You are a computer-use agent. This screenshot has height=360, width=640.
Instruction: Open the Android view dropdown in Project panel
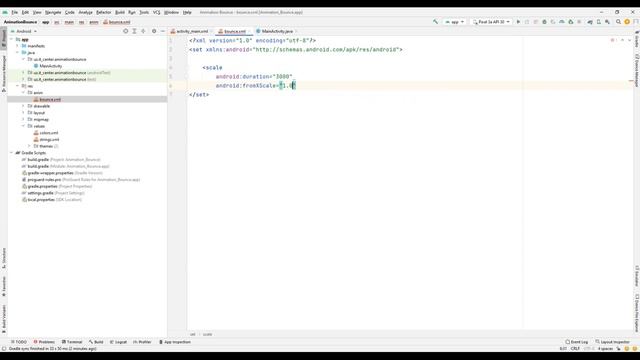[x=24, y=31]
